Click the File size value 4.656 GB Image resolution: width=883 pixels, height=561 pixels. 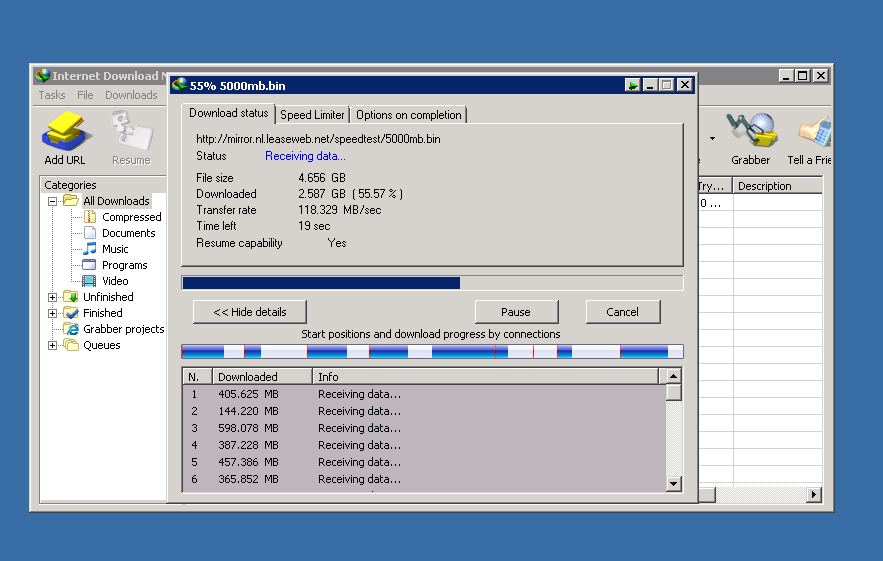pos(322,178)
